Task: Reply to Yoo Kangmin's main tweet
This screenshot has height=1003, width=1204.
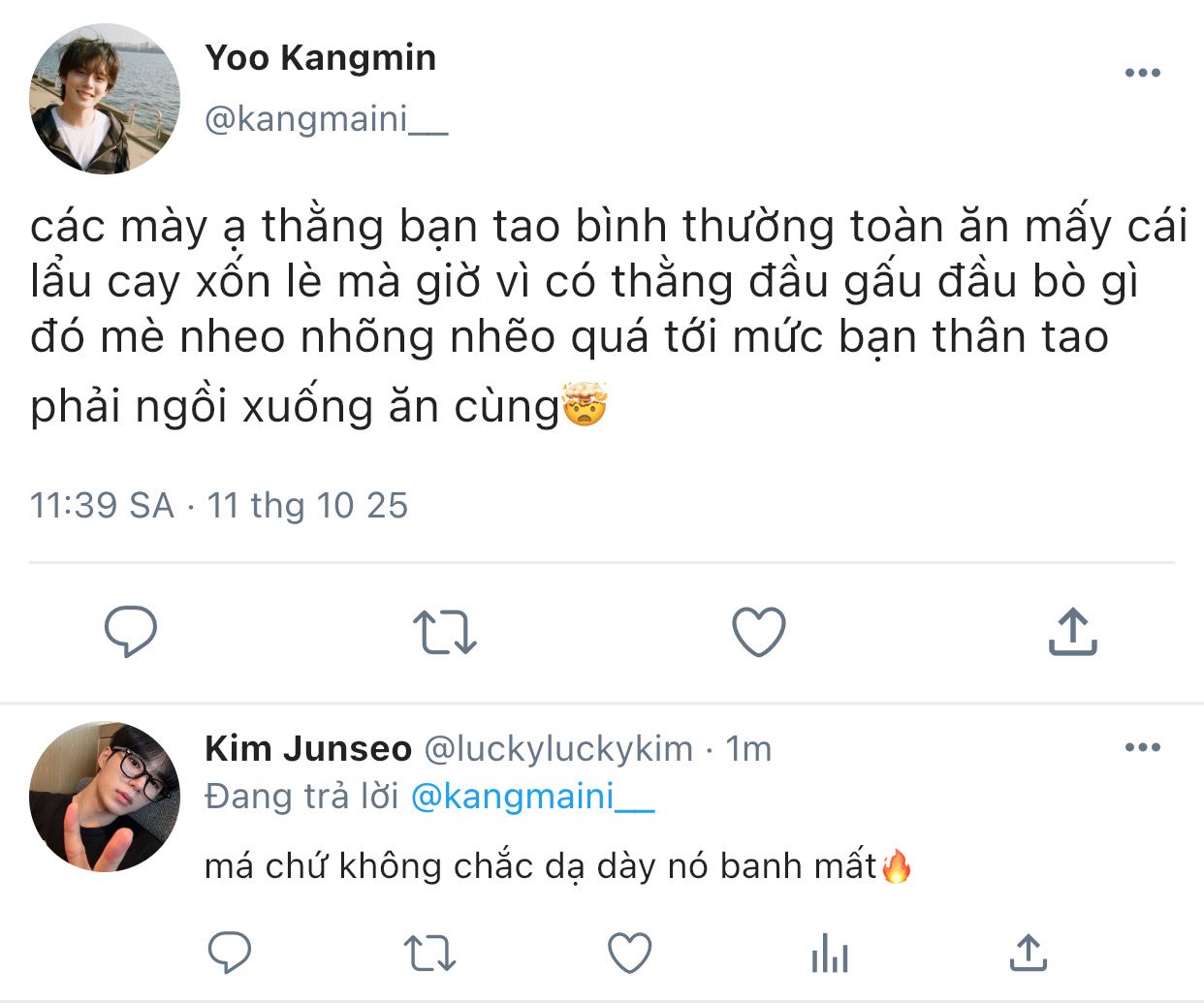Action: (x=131, y=631)
